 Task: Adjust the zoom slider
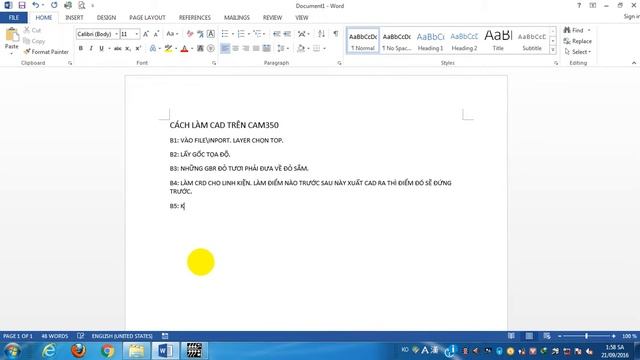coord(587,336)
